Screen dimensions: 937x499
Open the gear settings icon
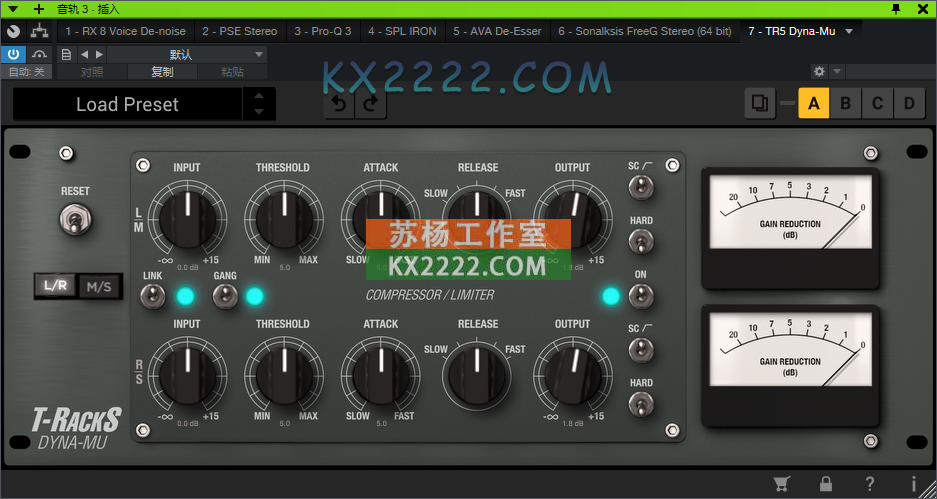(x=819, y=72)
